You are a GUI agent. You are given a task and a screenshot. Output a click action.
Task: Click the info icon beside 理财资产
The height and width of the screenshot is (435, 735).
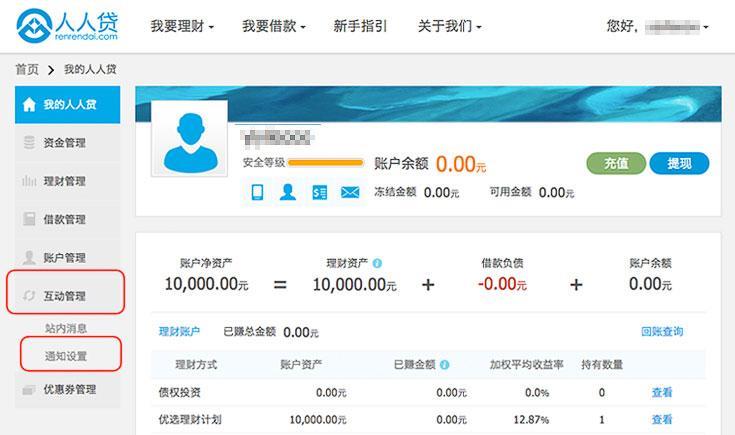pyautogui.click(x=377, y=263)
